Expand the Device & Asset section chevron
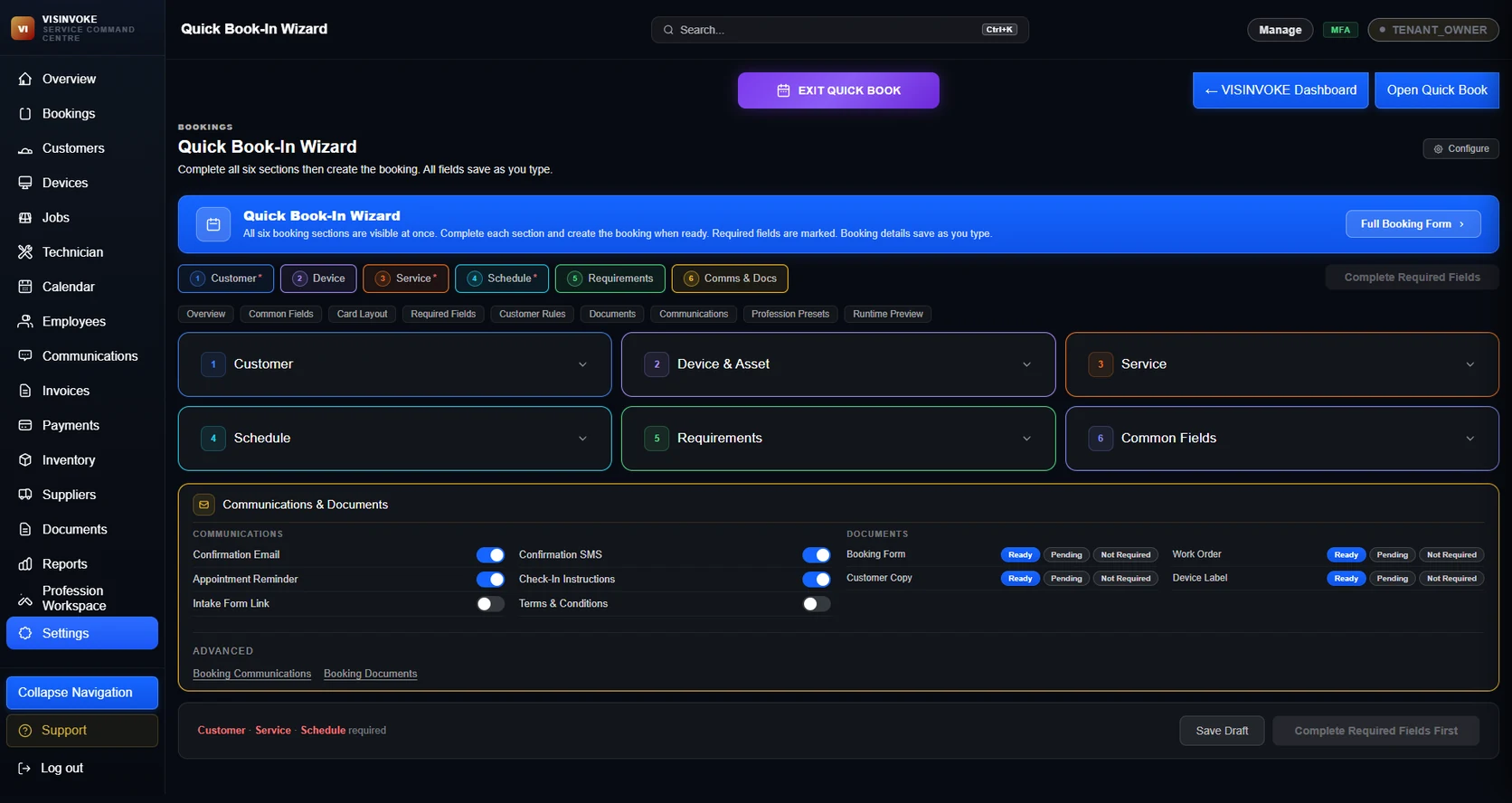 click(x=1026, y=364)
